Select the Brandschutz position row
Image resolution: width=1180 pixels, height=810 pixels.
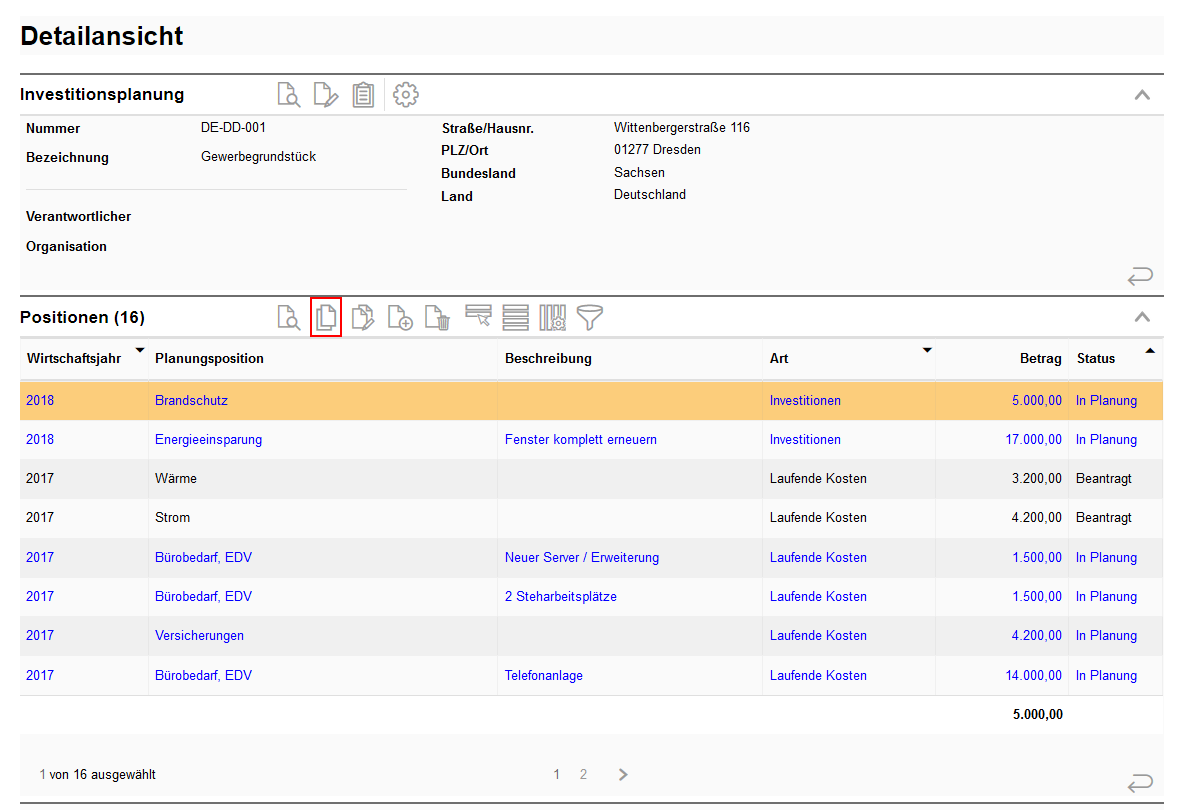[x=591, y=400]
